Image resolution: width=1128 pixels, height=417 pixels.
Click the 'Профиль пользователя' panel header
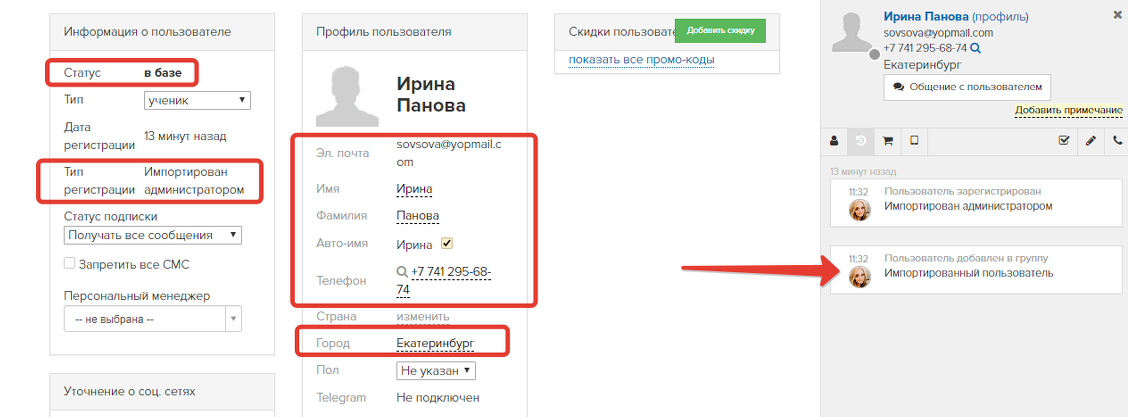(415, 32)
